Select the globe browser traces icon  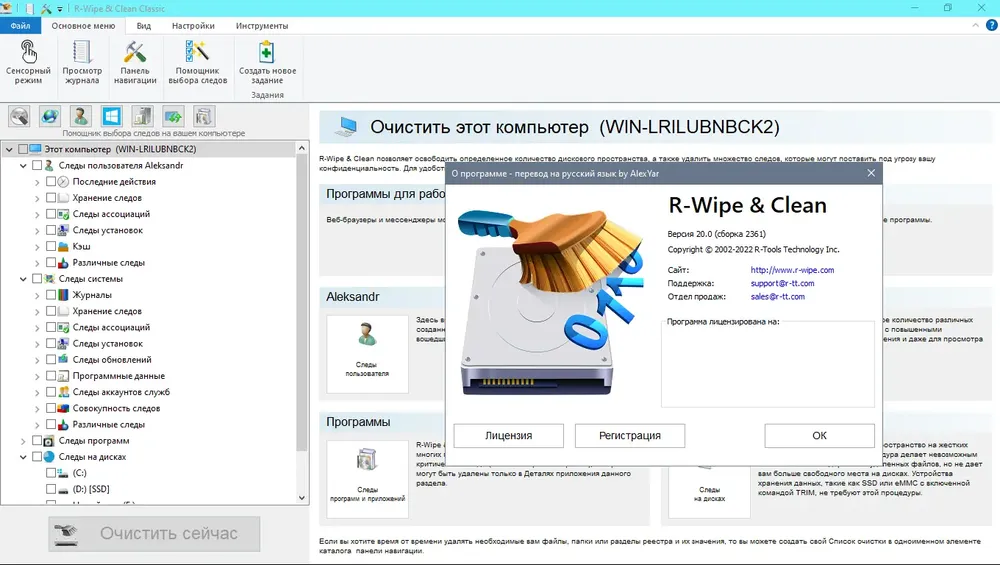click(50, 116)
